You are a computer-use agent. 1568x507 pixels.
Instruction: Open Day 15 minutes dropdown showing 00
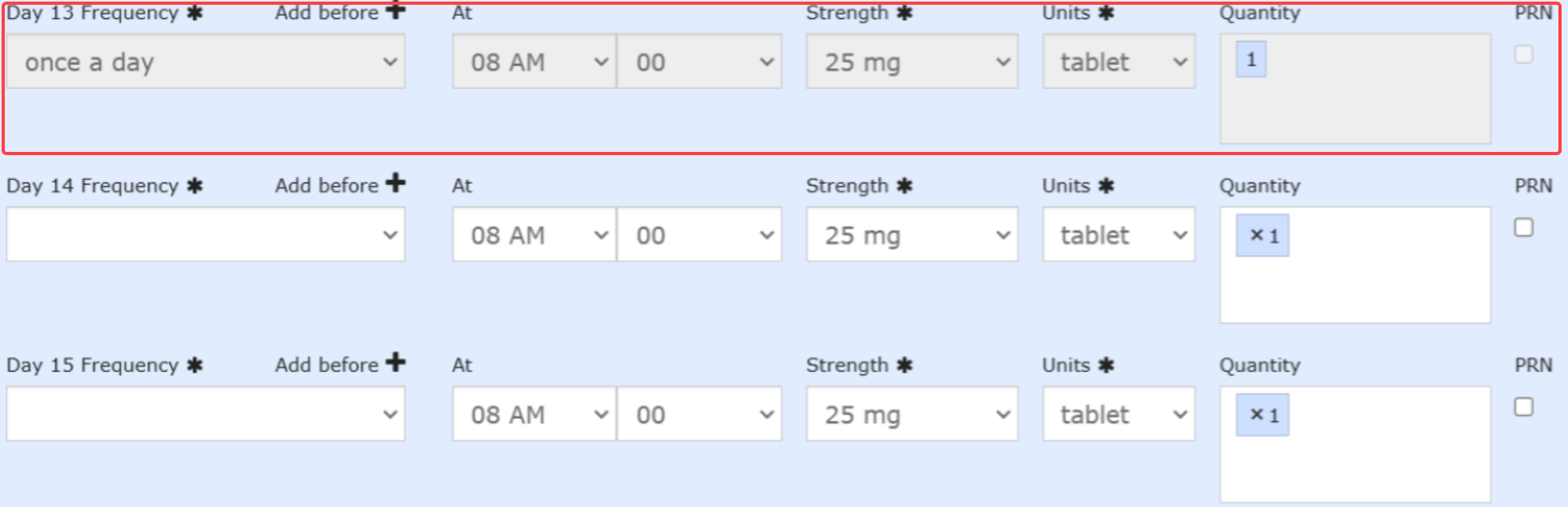click(x=699, y=414)
